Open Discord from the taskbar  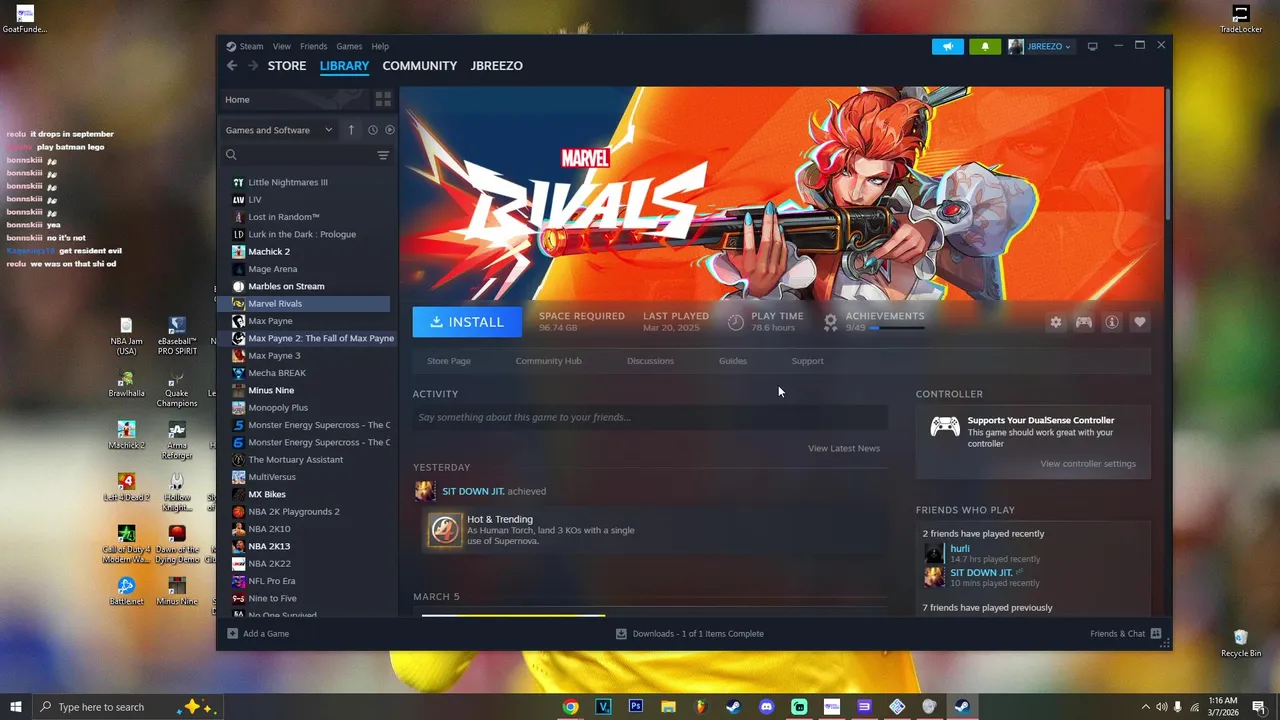(766, 707)
